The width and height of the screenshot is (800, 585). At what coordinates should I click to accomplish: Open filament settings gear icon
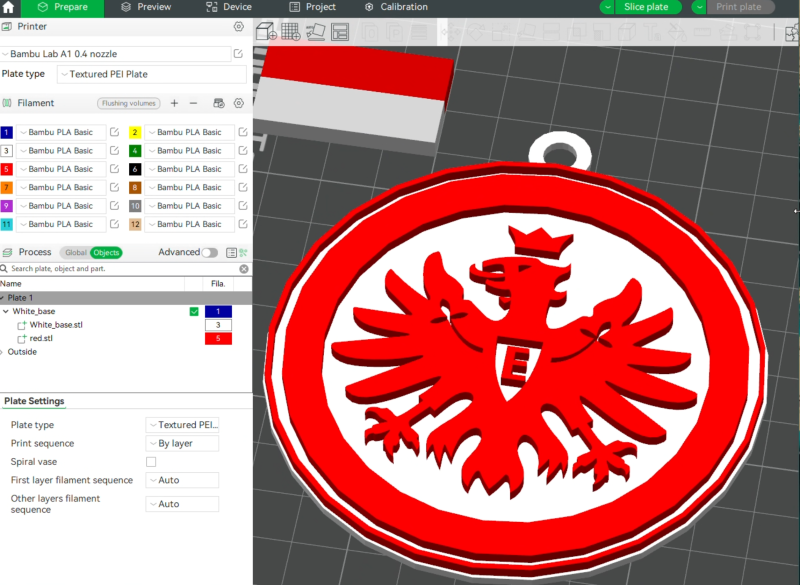(238, 103)
